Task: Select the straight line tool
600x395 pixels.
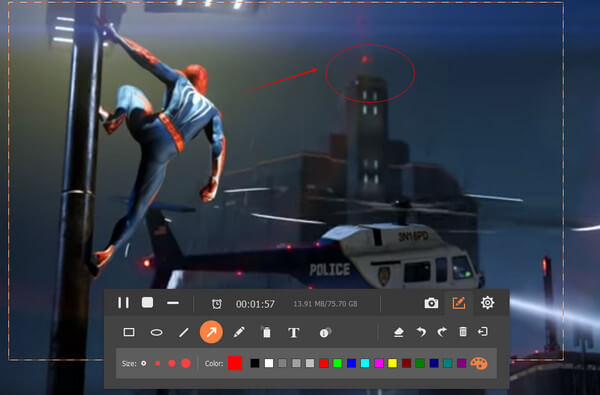Action: coord(184,332)
